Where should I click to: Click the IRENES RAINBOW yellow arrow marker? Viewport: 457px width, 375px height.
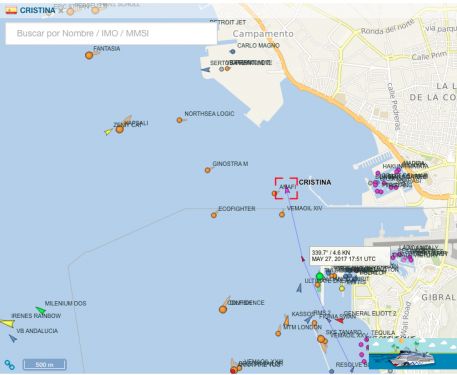point(7,323)
